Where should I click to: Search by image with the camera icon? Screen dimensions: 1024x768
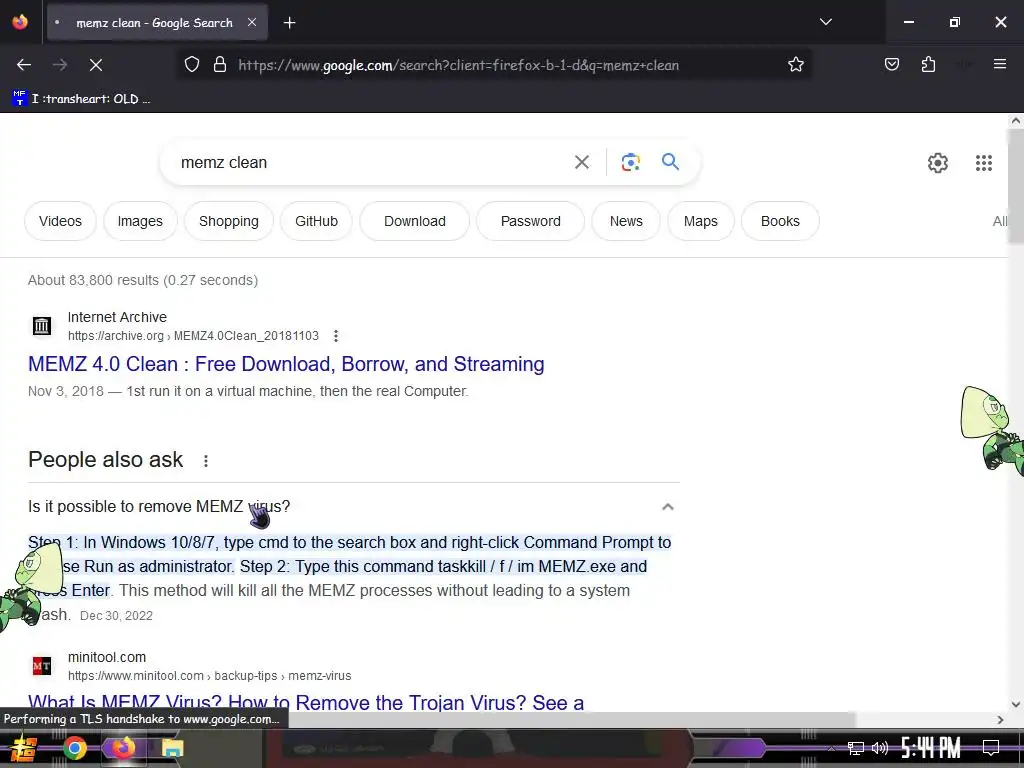click(630, 162)
